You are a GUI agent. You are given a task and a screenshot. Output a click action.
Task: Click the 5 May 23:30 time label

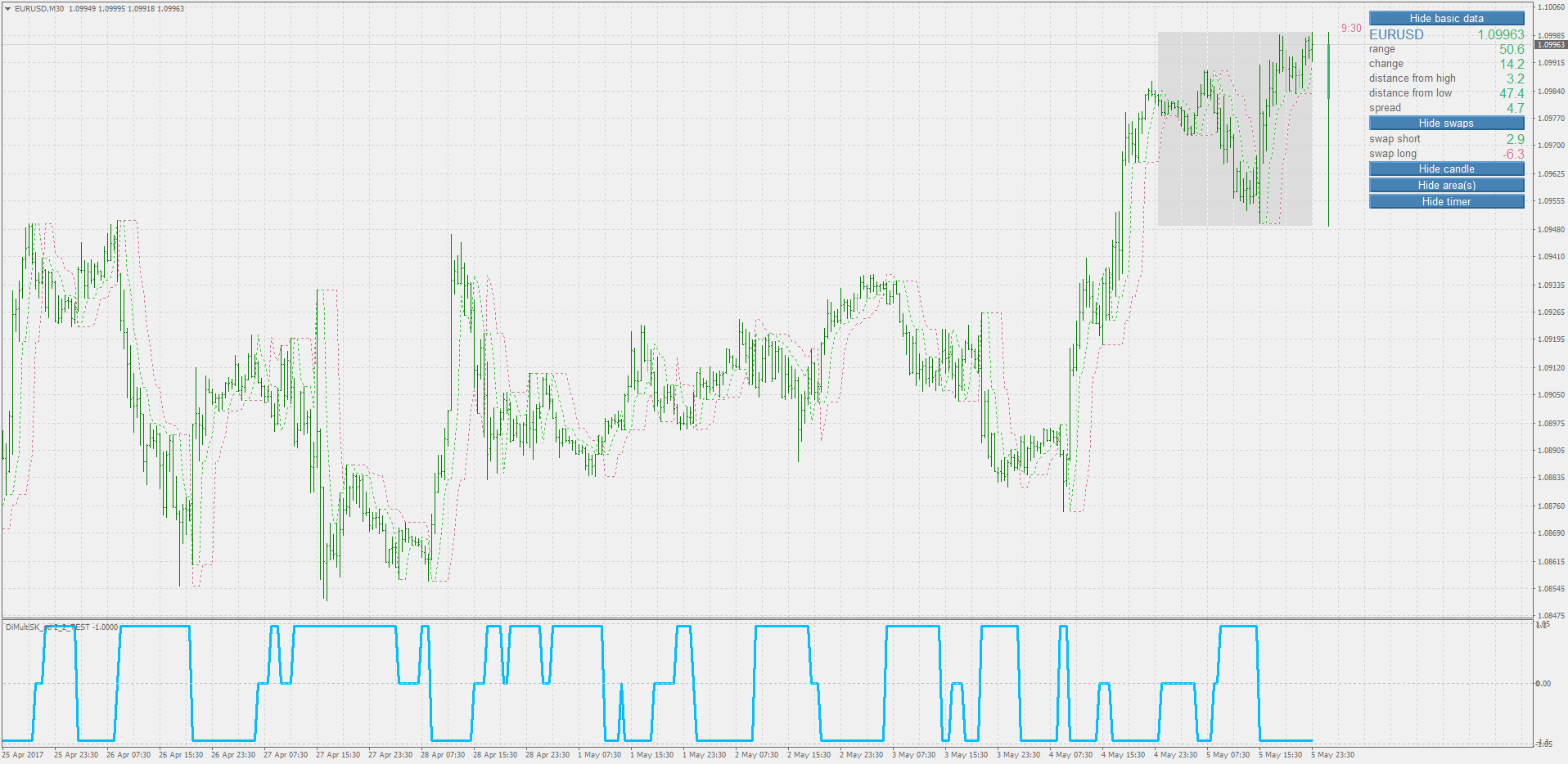tap(1333, 755)
